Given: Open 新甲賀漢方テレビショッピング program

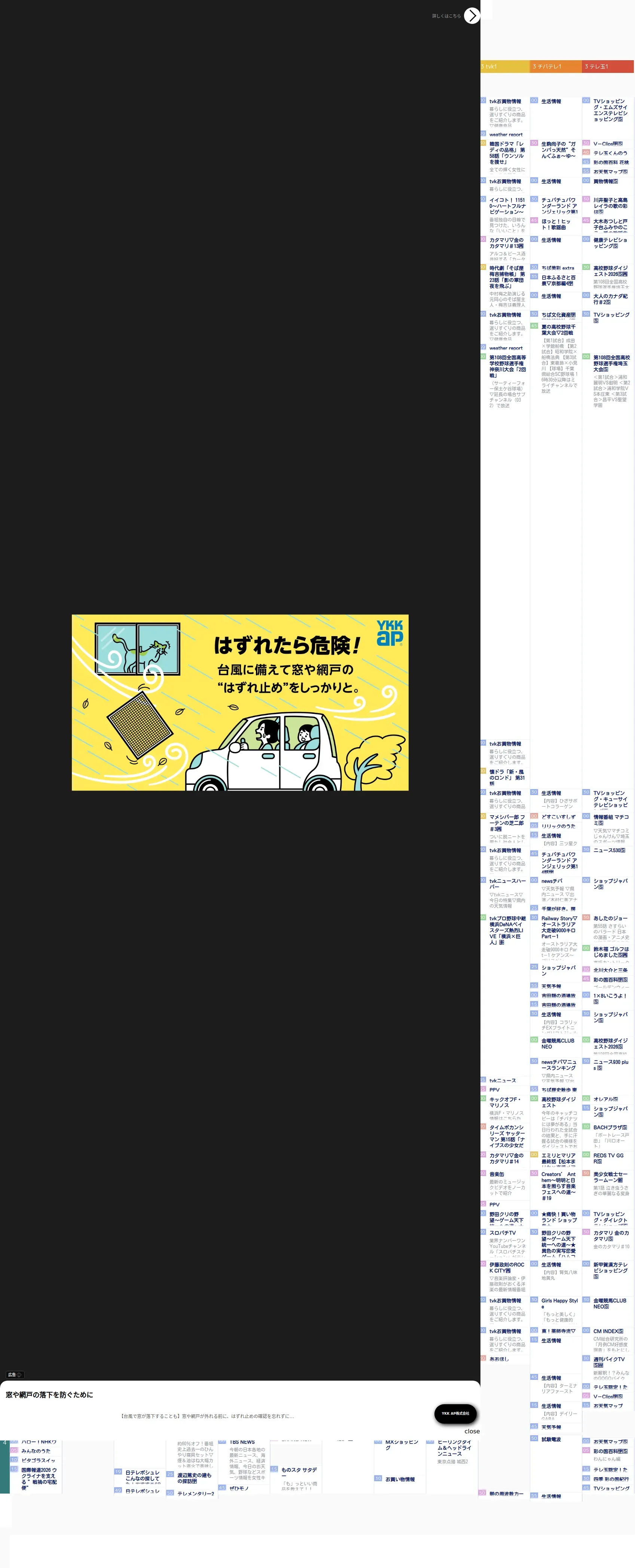Looking at the screenshot, I should pos(611,1270).
